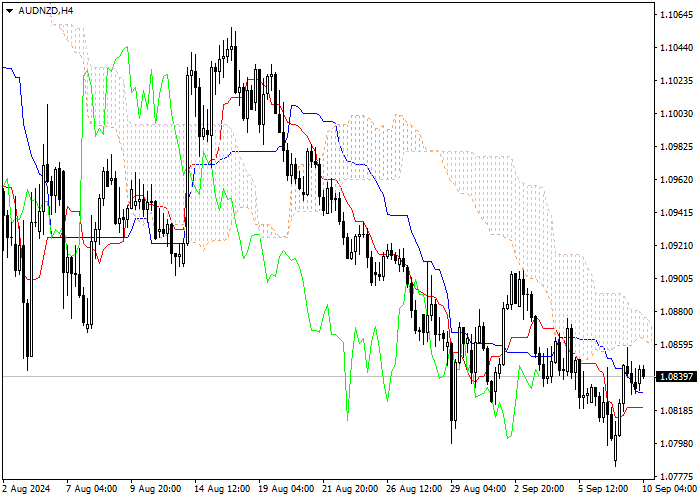Click the 26 Aug 12:00 time label
Viewport: 700px width, 500px height.
tap(415, 489)
